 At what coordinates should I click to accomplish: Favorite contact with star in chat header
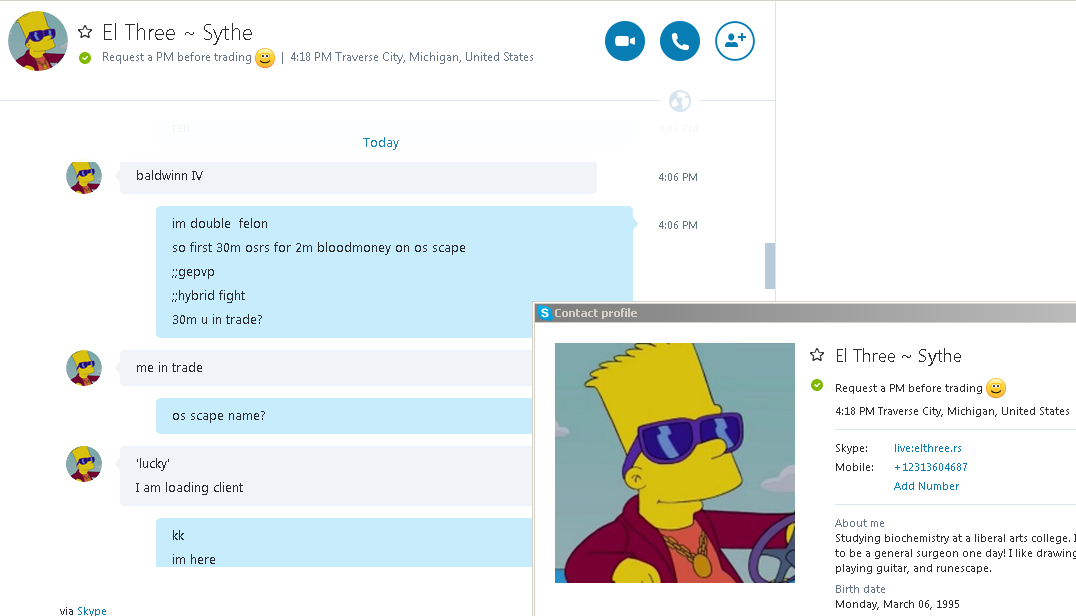[85, 32]
